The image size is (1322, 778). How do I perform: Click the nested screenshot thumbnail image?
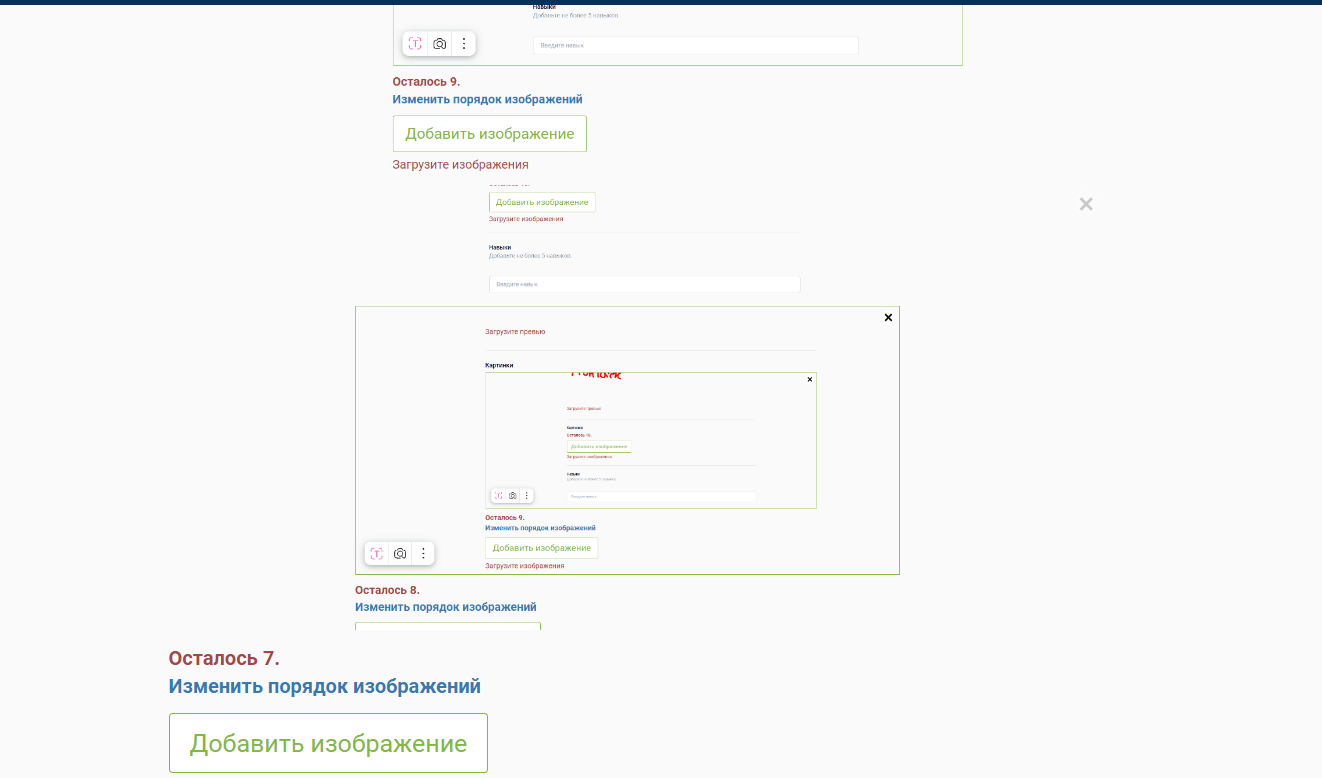650,440
